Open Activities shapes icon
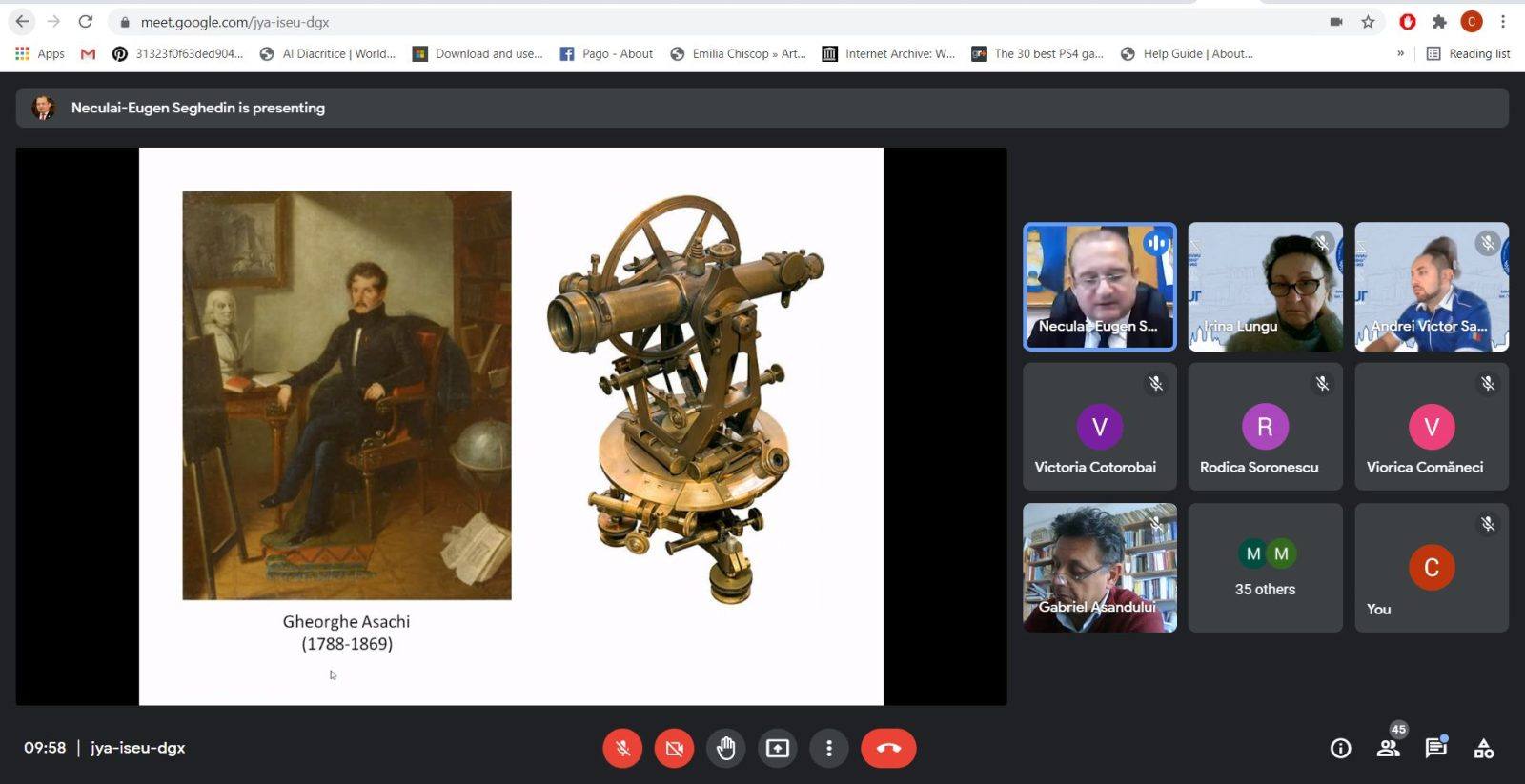Viewport: 1525px width, 784px height. [x=1484, y=749]
